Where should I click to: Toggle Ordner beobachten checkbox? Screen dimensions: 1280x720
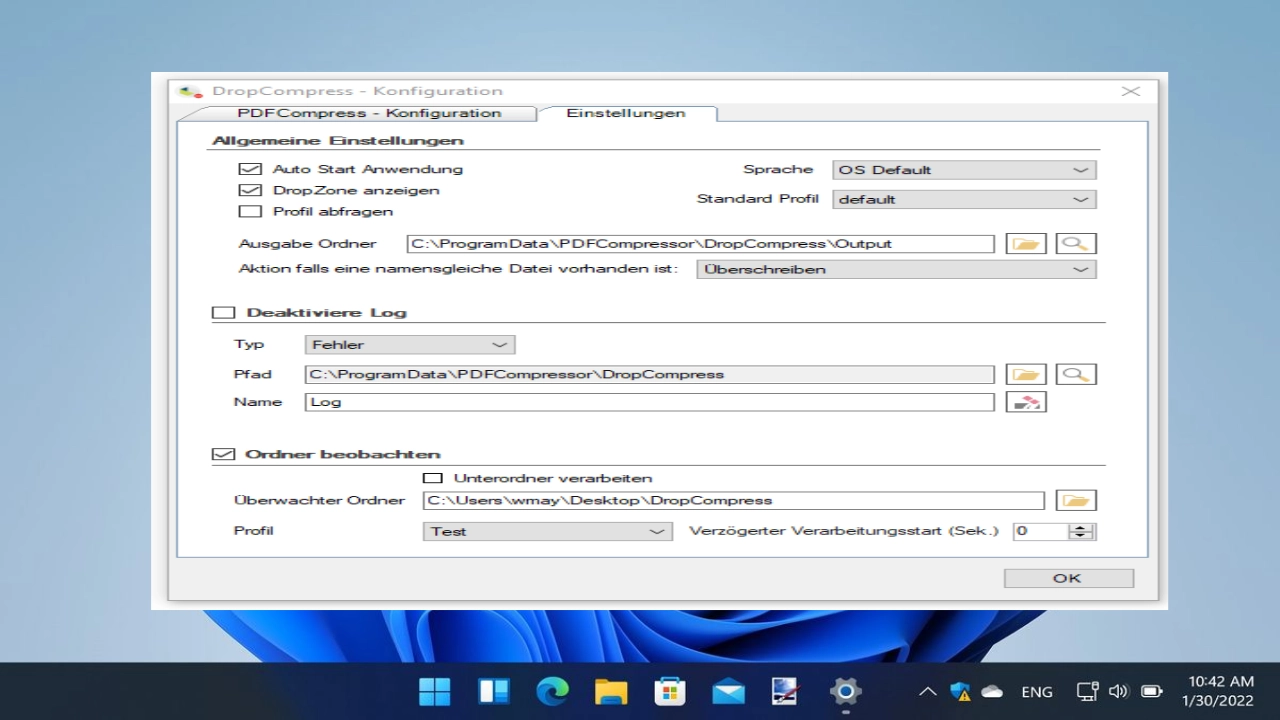[x=223, y=454]
